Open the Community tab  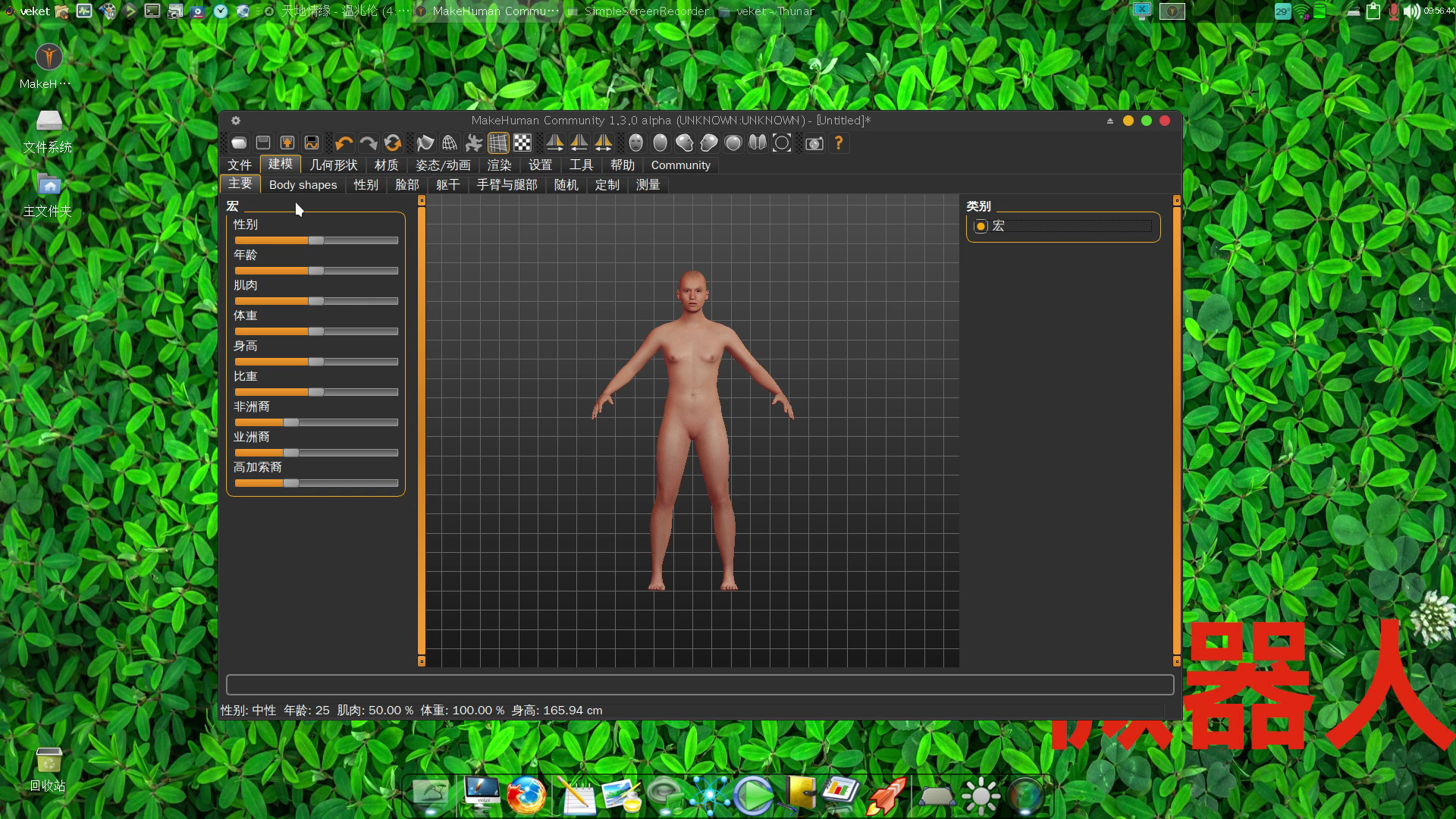(680, 165)
